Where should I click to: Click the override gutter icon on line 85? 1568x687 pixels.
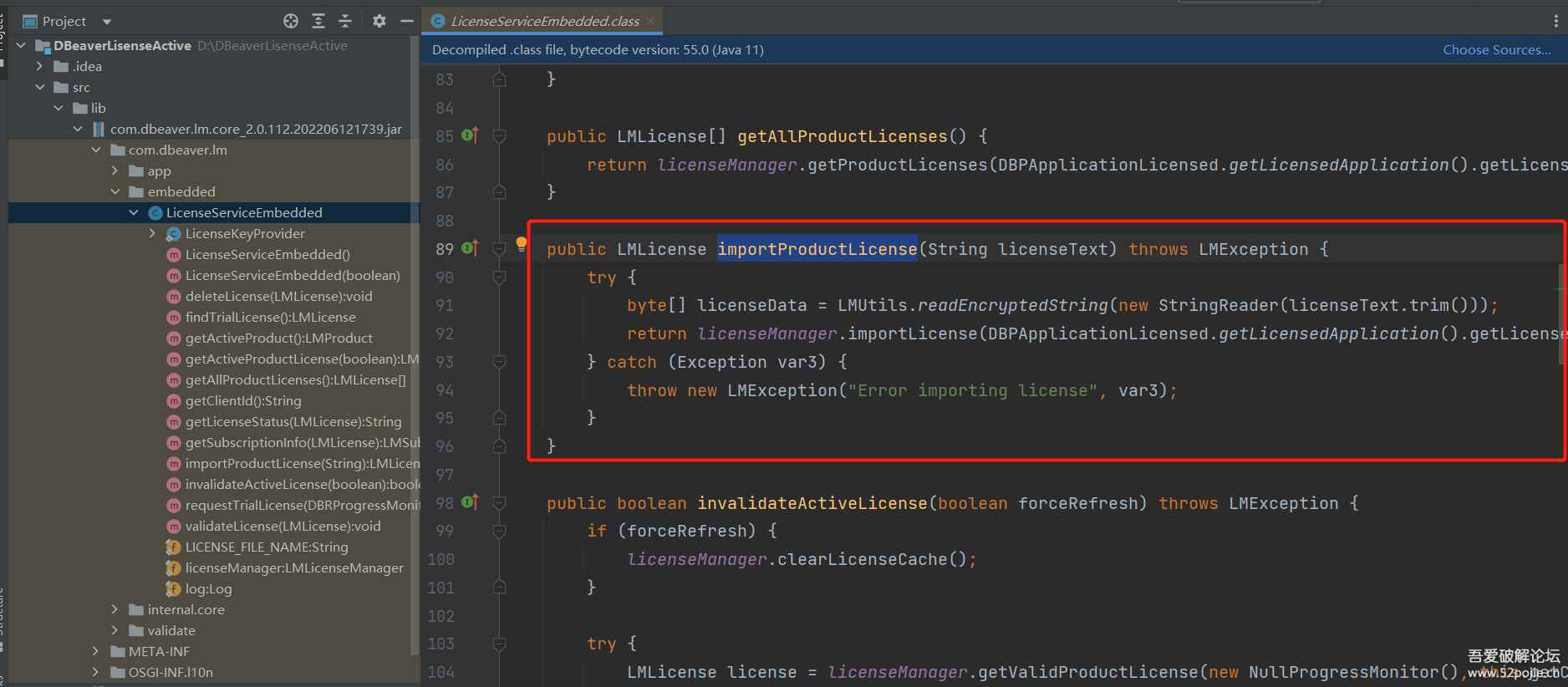tap(470, 135)
